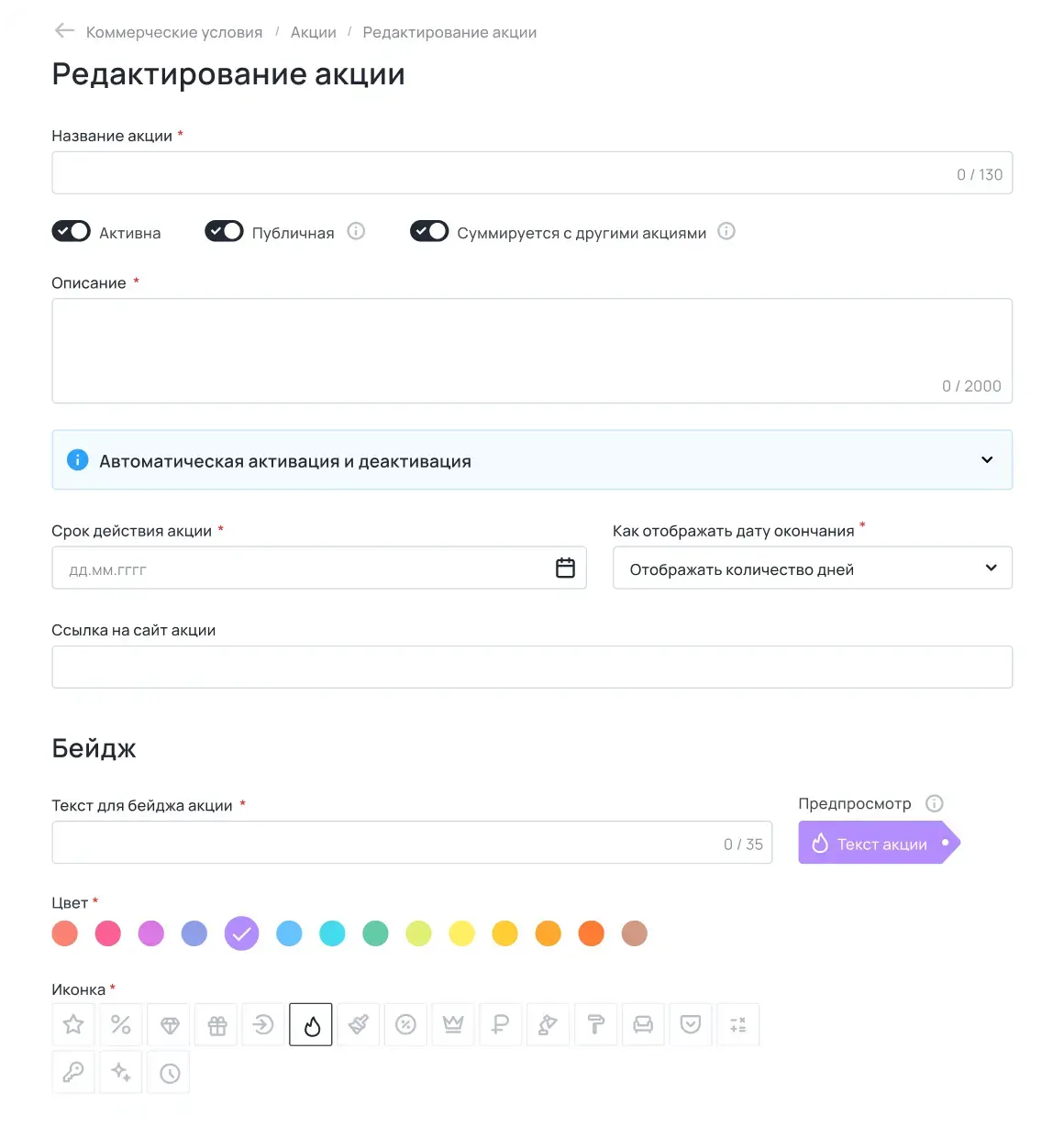The image size is (1064, 1137).
Task: Choose the sofa badge icon
Action: click(643, 1024)
